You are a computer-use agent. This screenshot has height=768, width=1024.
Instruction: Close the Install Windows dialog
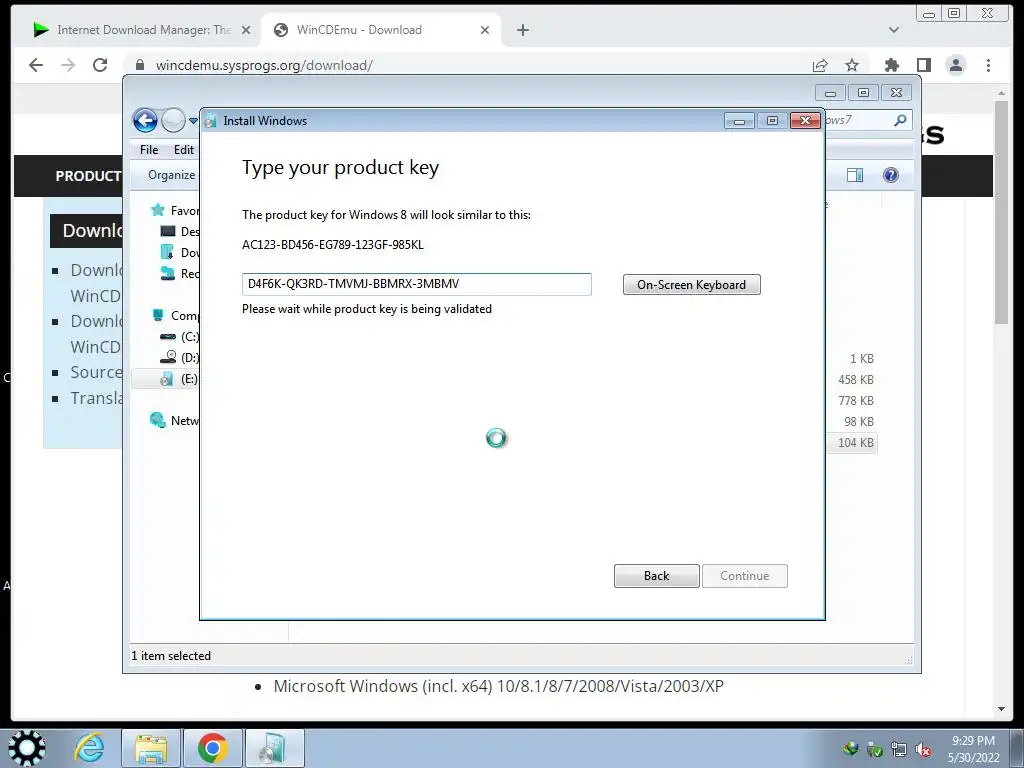(805, 121)
